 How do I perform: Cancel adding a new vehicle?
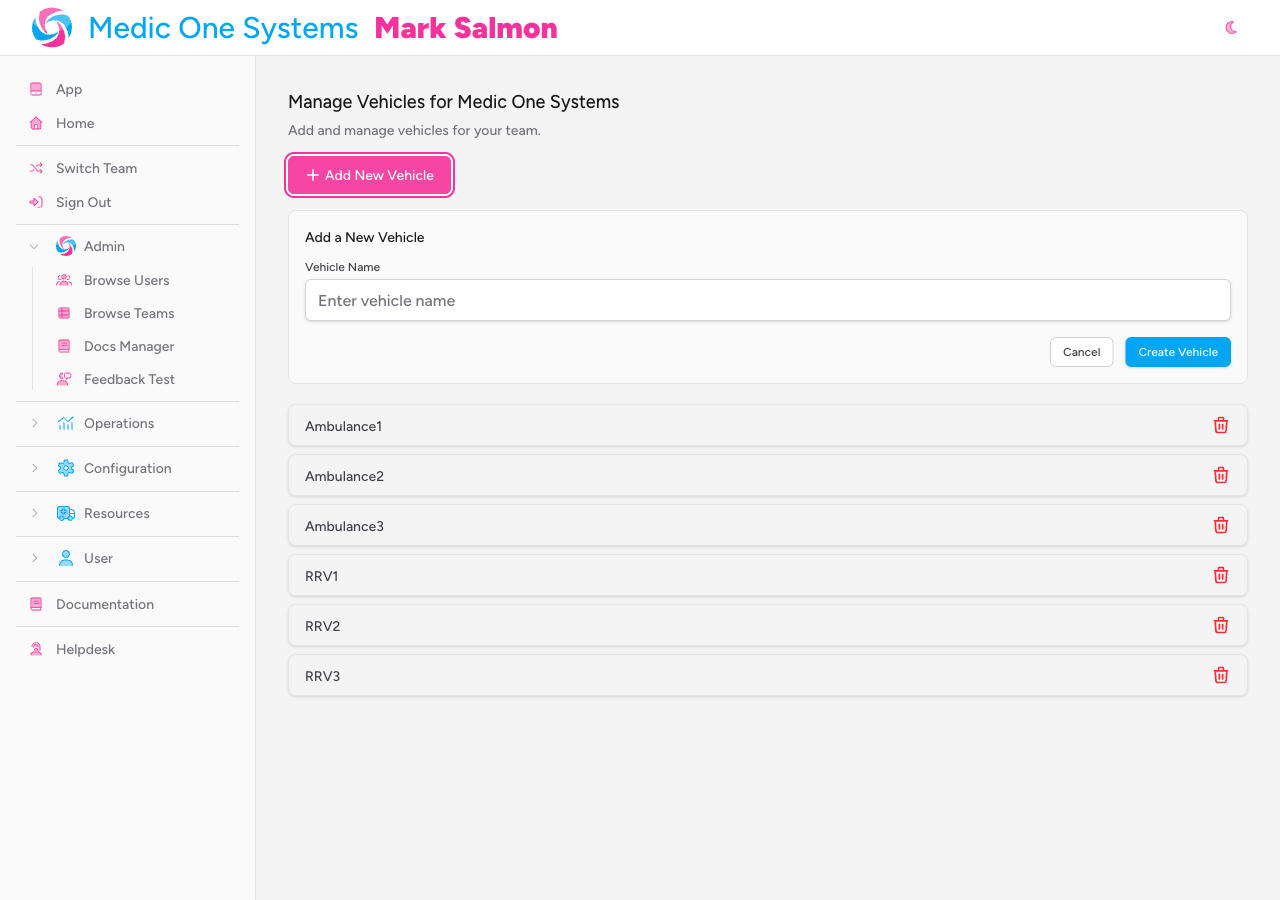coord(1081,352)
